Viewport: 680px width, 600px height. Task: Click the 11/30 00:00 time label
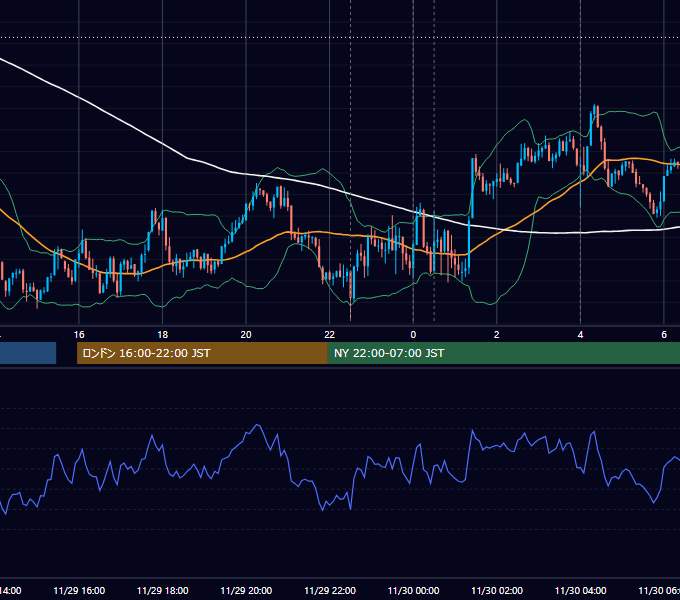(413, 590)
